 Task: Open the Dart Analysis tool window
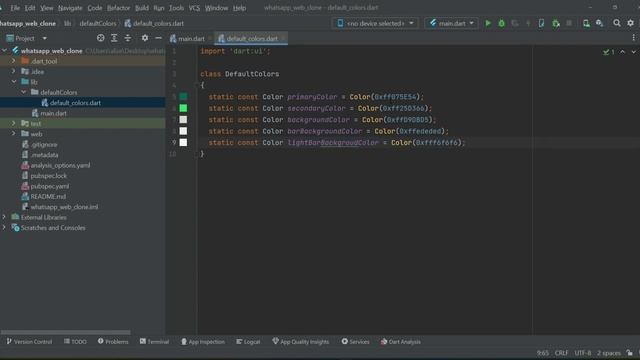click(400, 342)
